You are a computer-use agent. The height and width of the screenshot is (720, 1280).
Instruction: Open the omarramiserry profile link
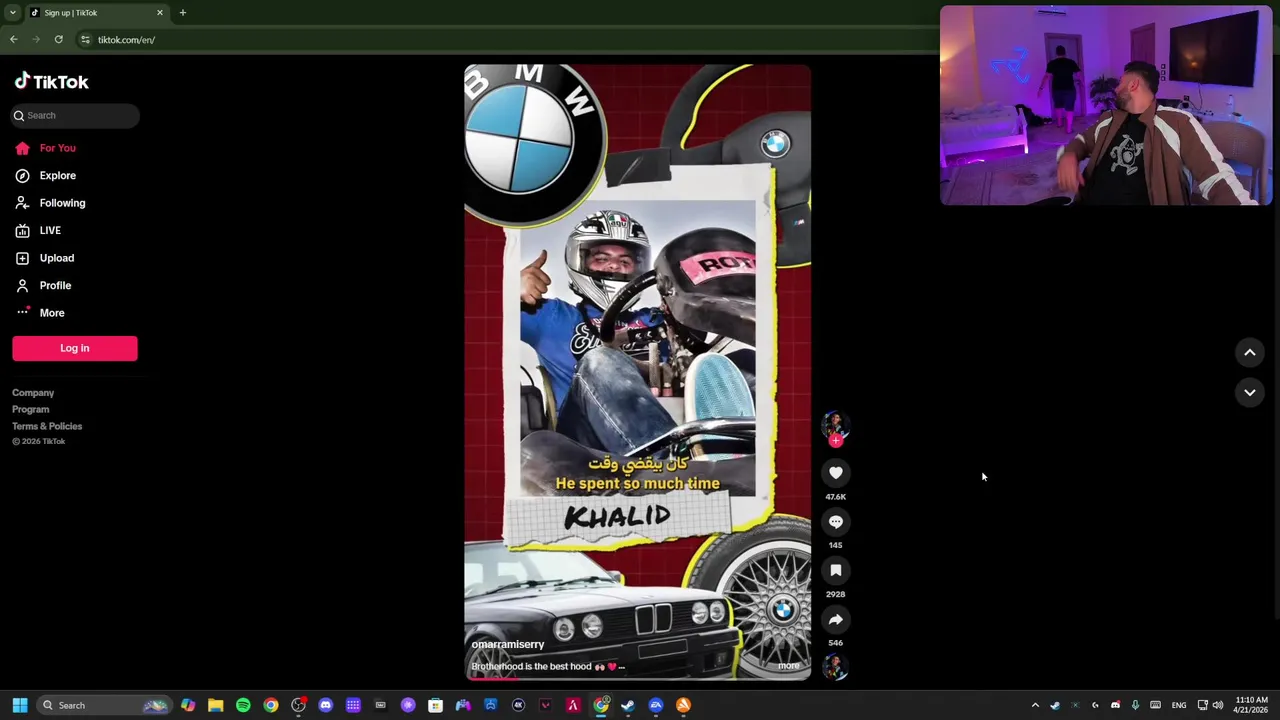(508, 645)
